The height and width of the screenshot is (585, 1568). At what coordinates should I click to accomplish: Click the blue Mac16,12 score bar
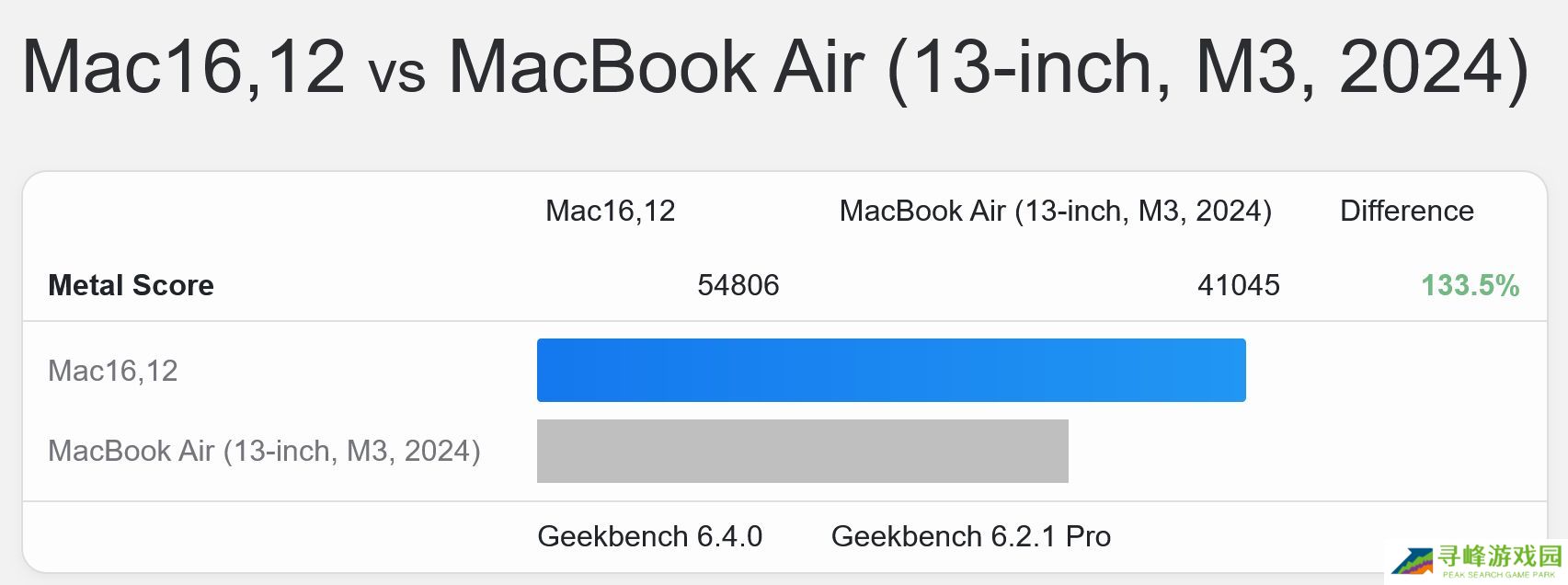click(890, 370)
